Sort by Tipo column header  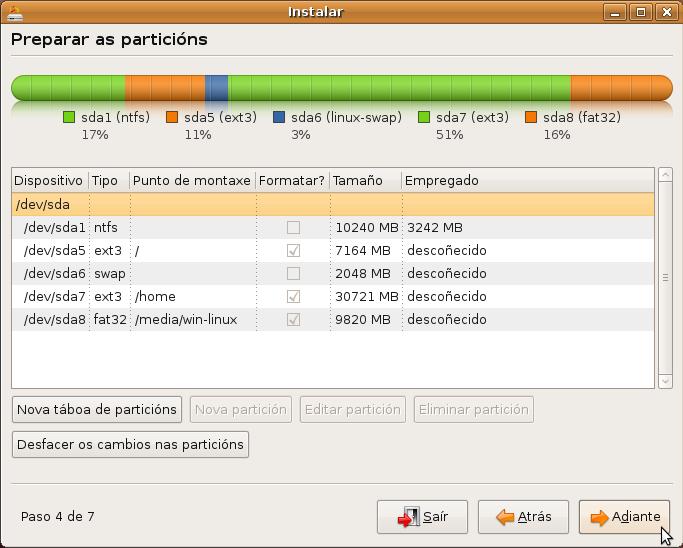(x=109, y=180)
